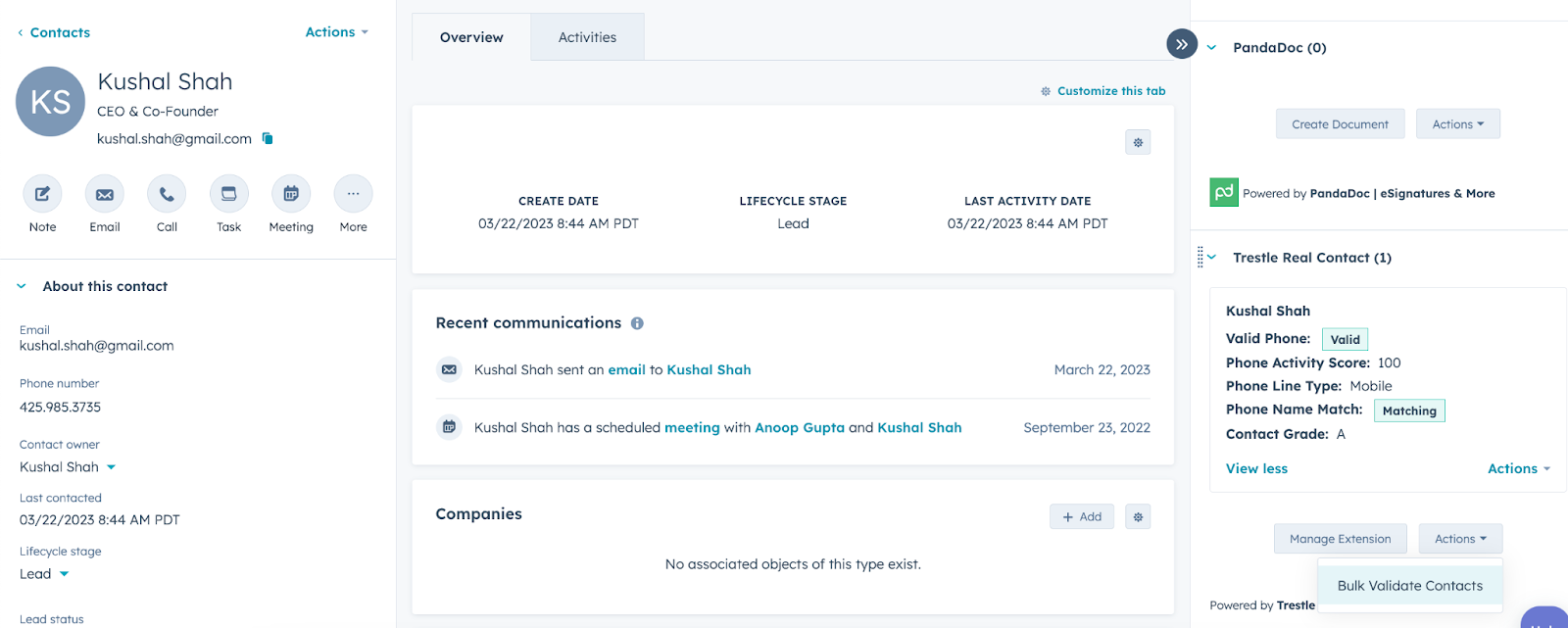Image resolution: width=1568 pixels, height=628 pixels.
Task: Click the Create Document button
Action: pyautogui.click(x=1340, y=124)
